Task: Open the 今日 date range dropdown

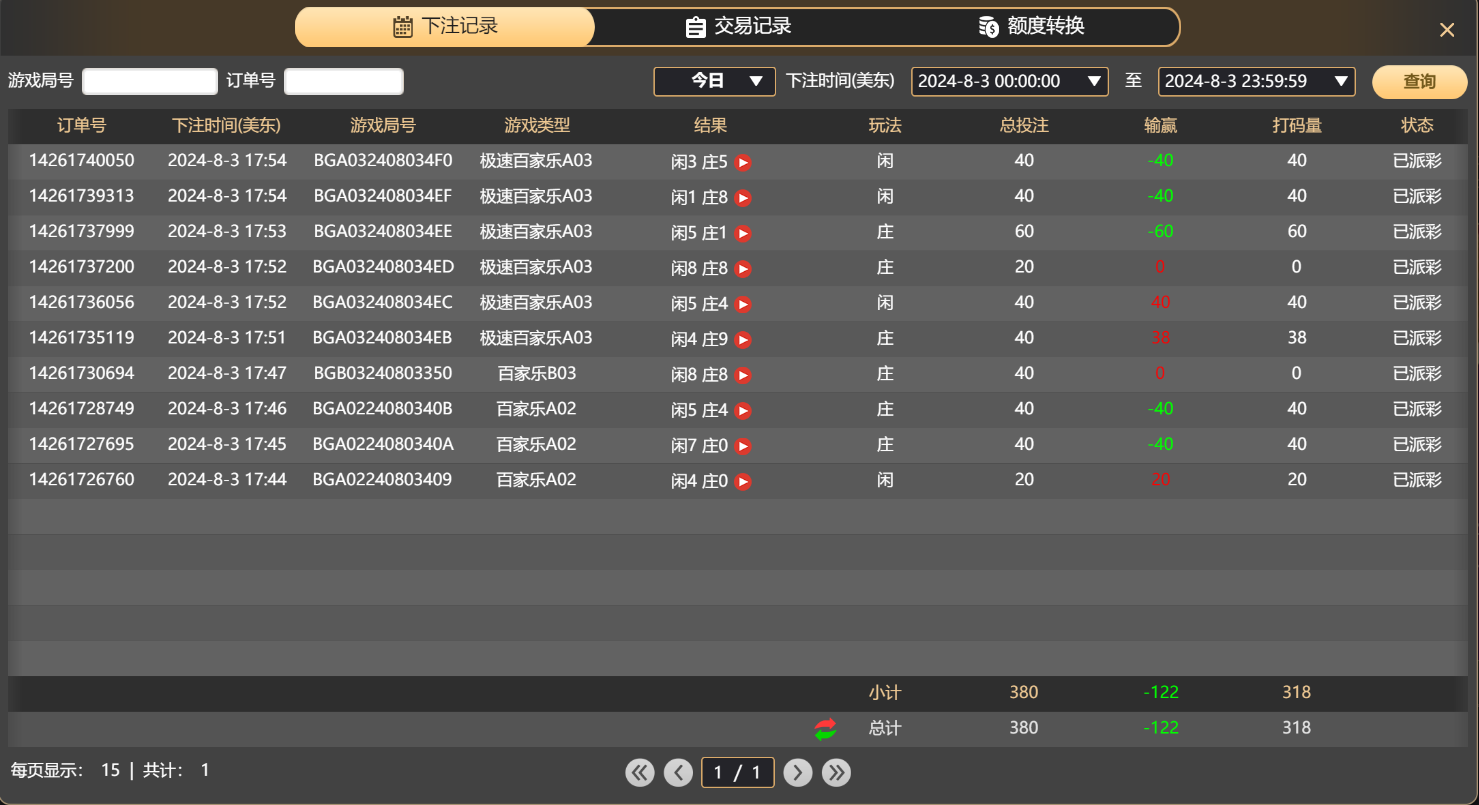Action: [713, 81]
